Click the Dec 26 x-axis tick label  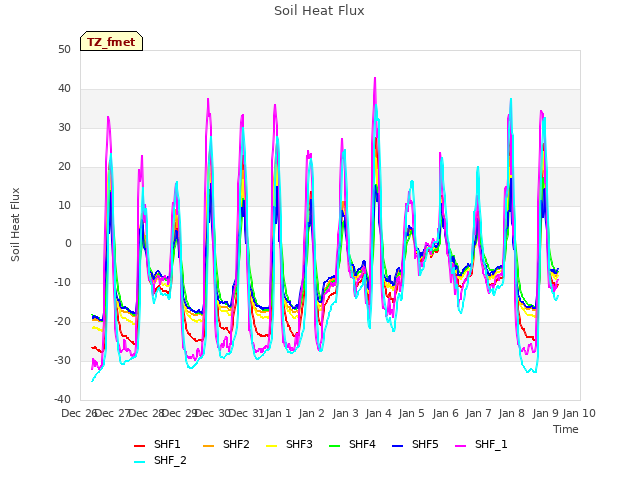(79, 413)
